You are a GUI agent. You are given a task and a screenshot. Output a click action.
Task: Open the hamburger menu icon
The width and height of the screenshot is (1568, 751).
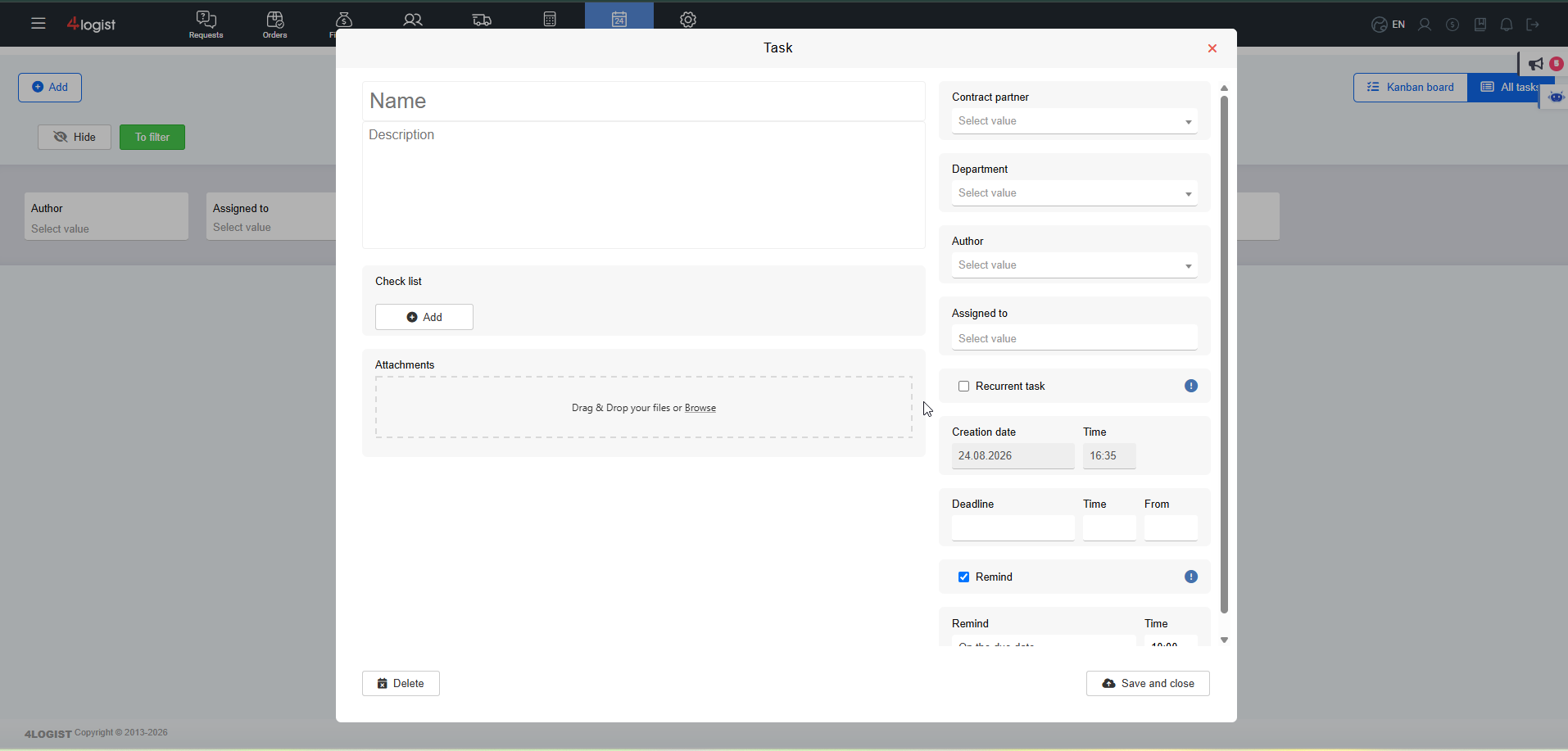(39, 24)
